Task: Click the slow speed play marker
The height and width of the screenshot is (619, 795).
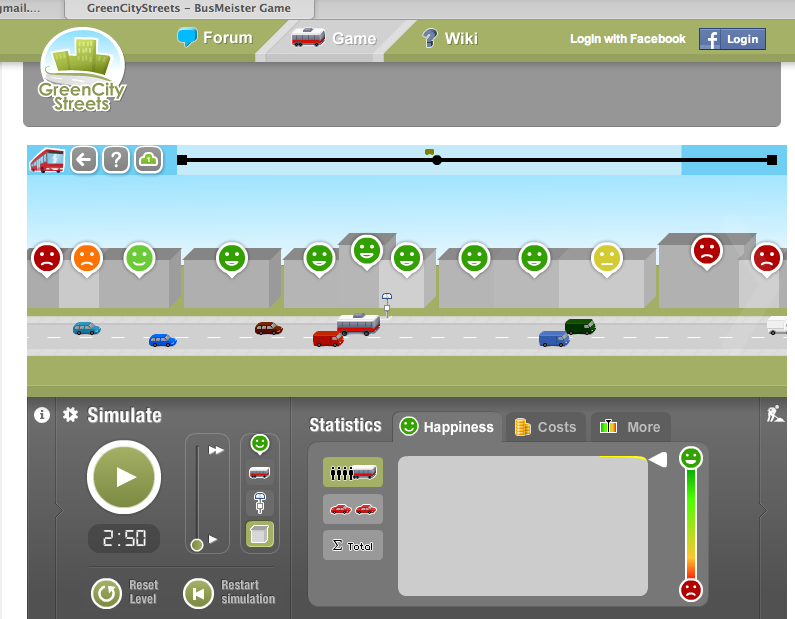Action: [x=213, y=539]
